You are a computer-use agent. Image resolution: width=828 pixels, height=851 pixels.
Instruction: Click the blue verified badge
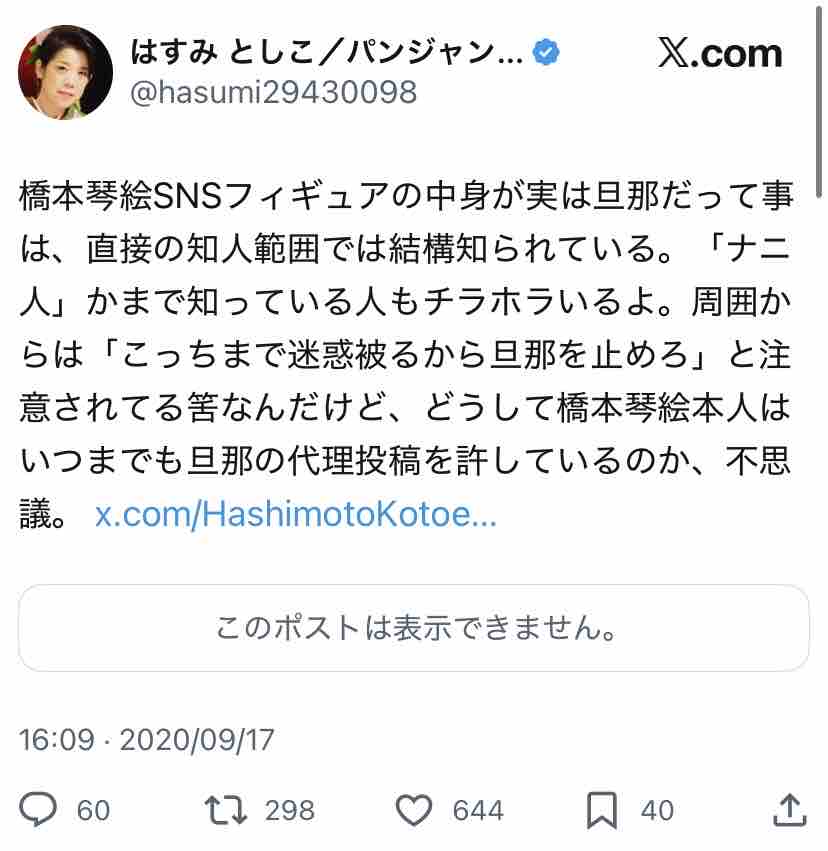545,53
